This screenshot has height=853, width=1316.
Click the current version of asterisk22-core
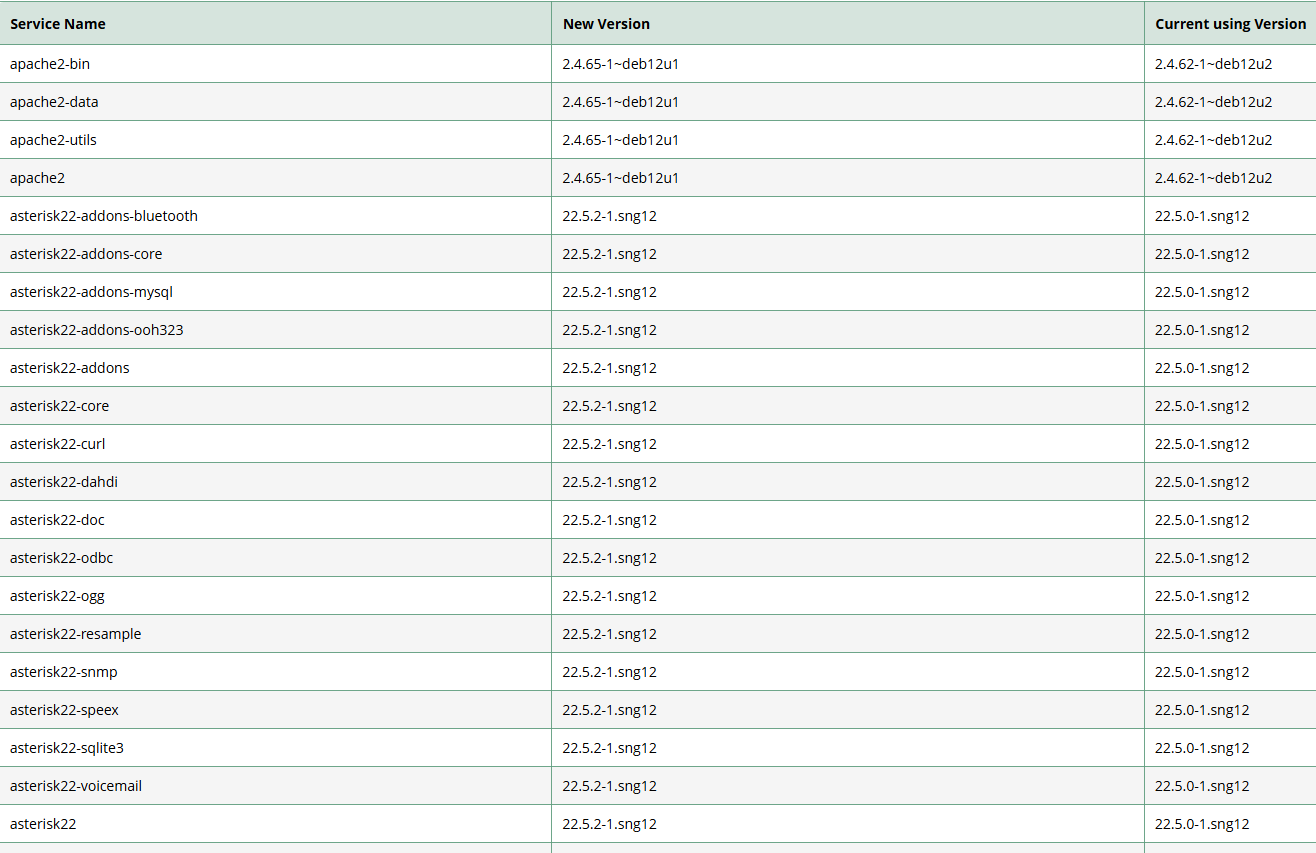pyautogui.click(x=1202, y=406)
